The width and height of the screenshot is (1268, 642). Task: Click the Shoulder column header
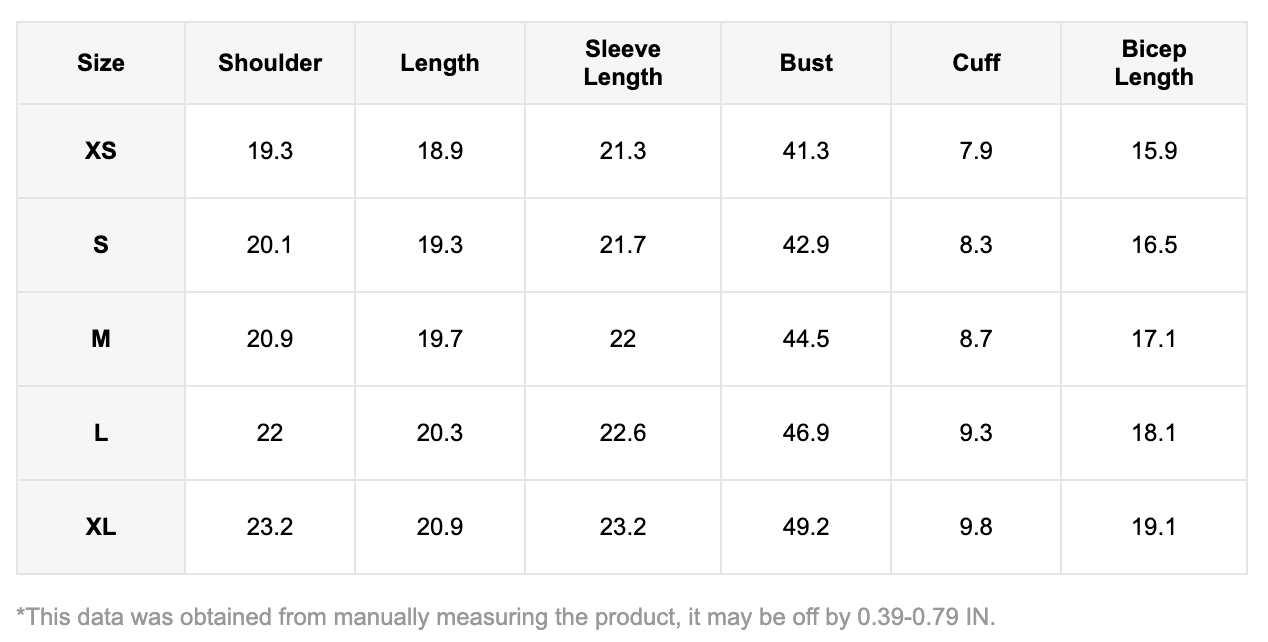tap(270, 63)
